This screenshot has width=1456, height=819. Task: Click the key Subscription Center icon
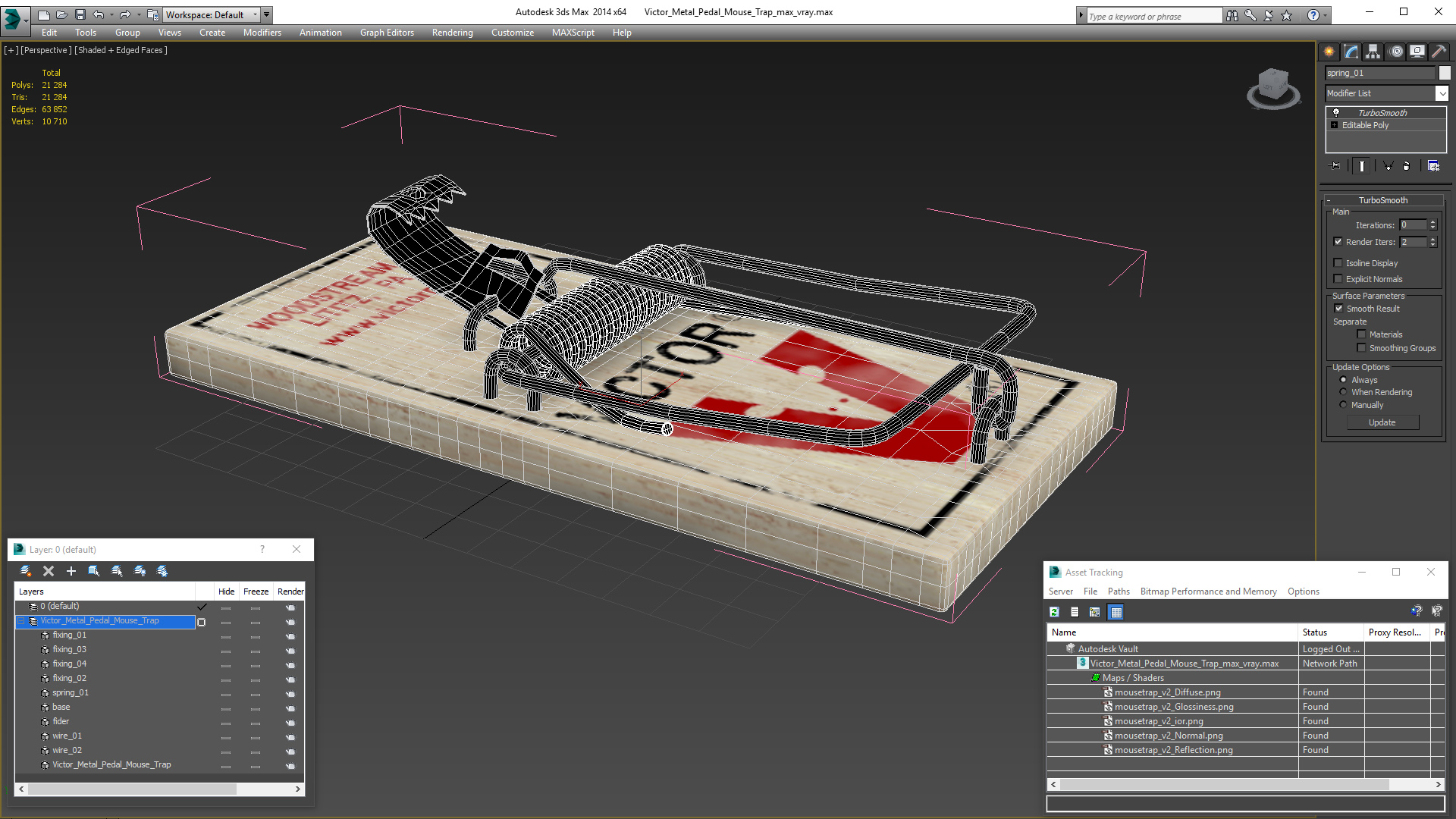click(1250, 15)
